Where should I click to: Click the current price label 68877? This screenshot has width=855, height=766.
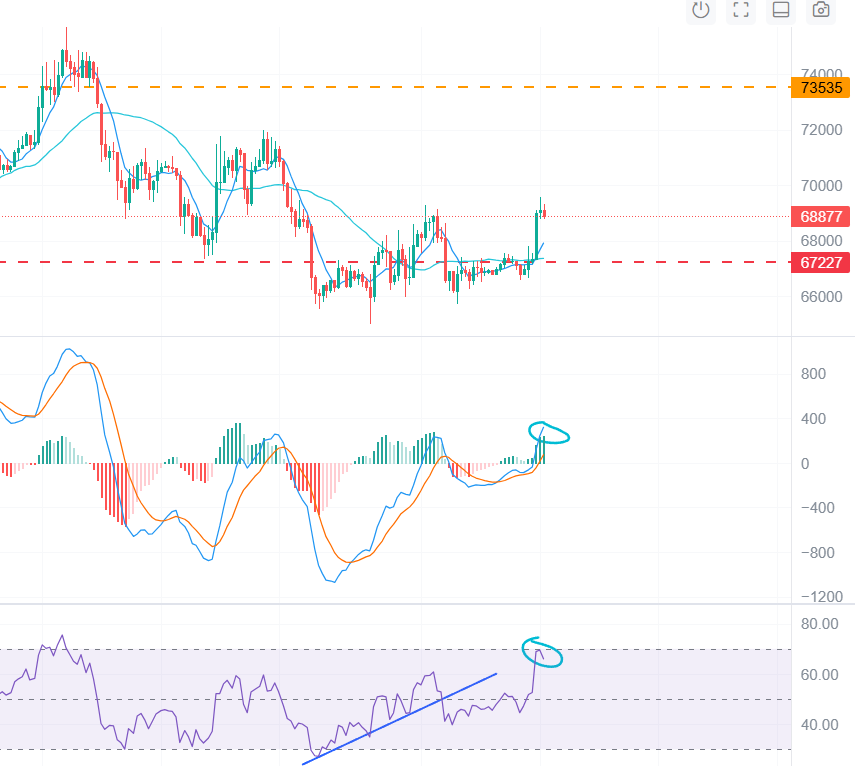pos(821,216)
